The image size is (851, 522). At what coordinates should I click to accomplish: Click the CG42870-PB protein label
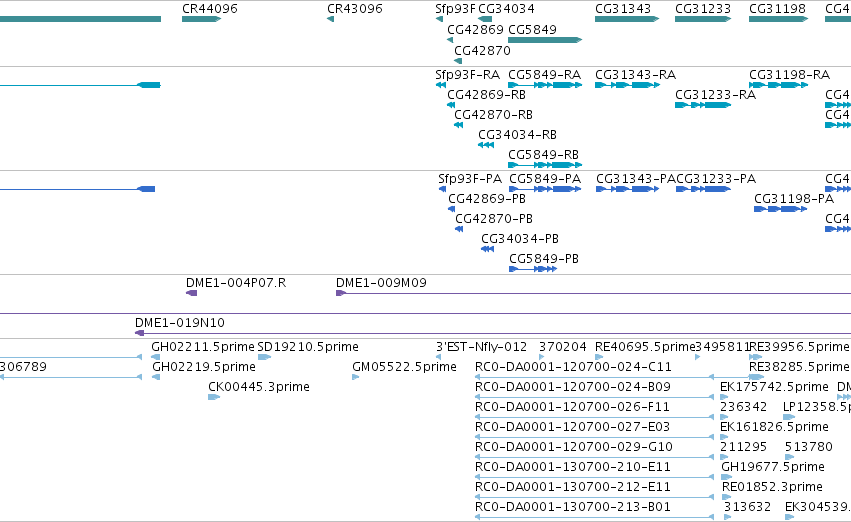[x=494, y=219]
